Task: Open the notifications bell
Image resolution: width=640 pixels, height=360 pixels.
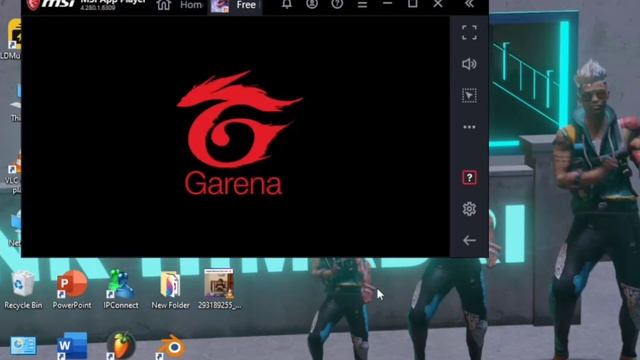Action: 287,4
